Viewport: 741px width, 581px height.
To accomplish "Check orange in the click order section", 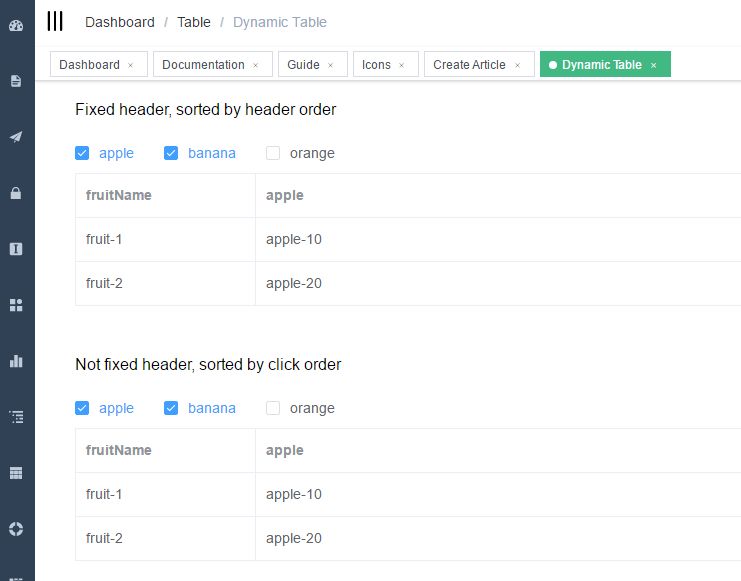I will click(273, 408).
